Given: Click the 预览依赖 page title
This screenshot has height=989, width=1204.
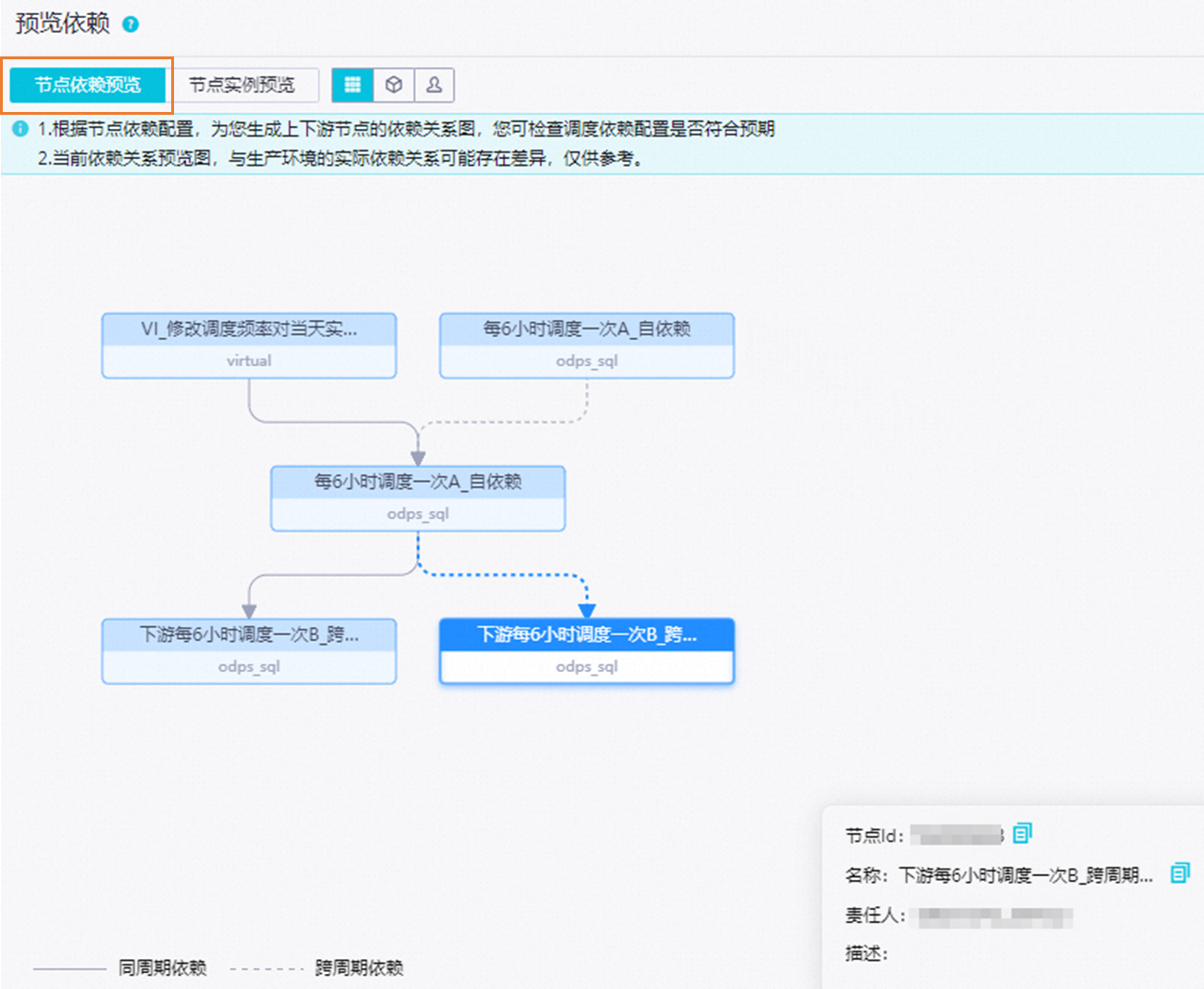Looking at the screenshot, I should click(x=63, y=24).
